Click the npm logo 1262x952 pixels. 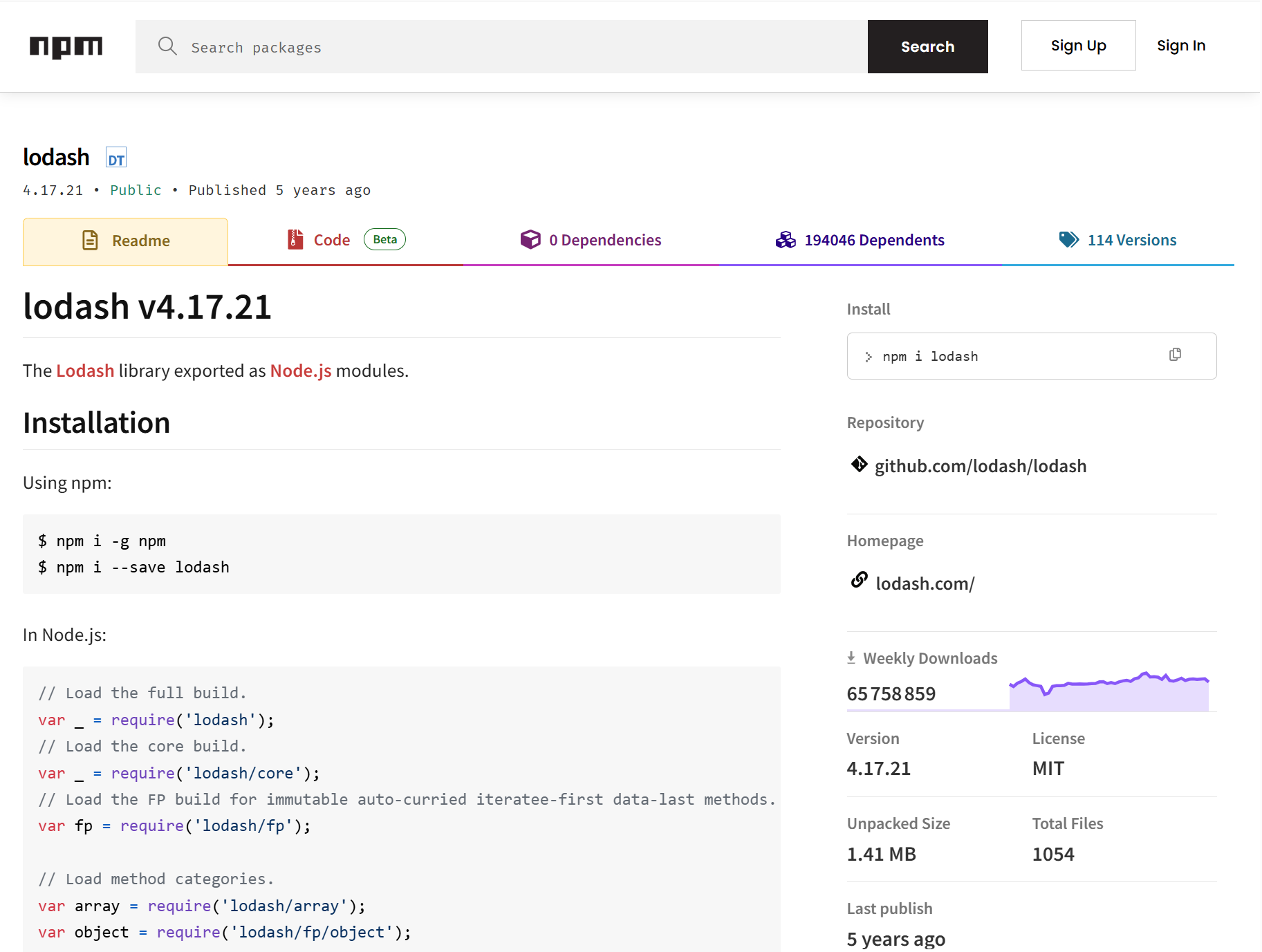[x=66, y=46]
